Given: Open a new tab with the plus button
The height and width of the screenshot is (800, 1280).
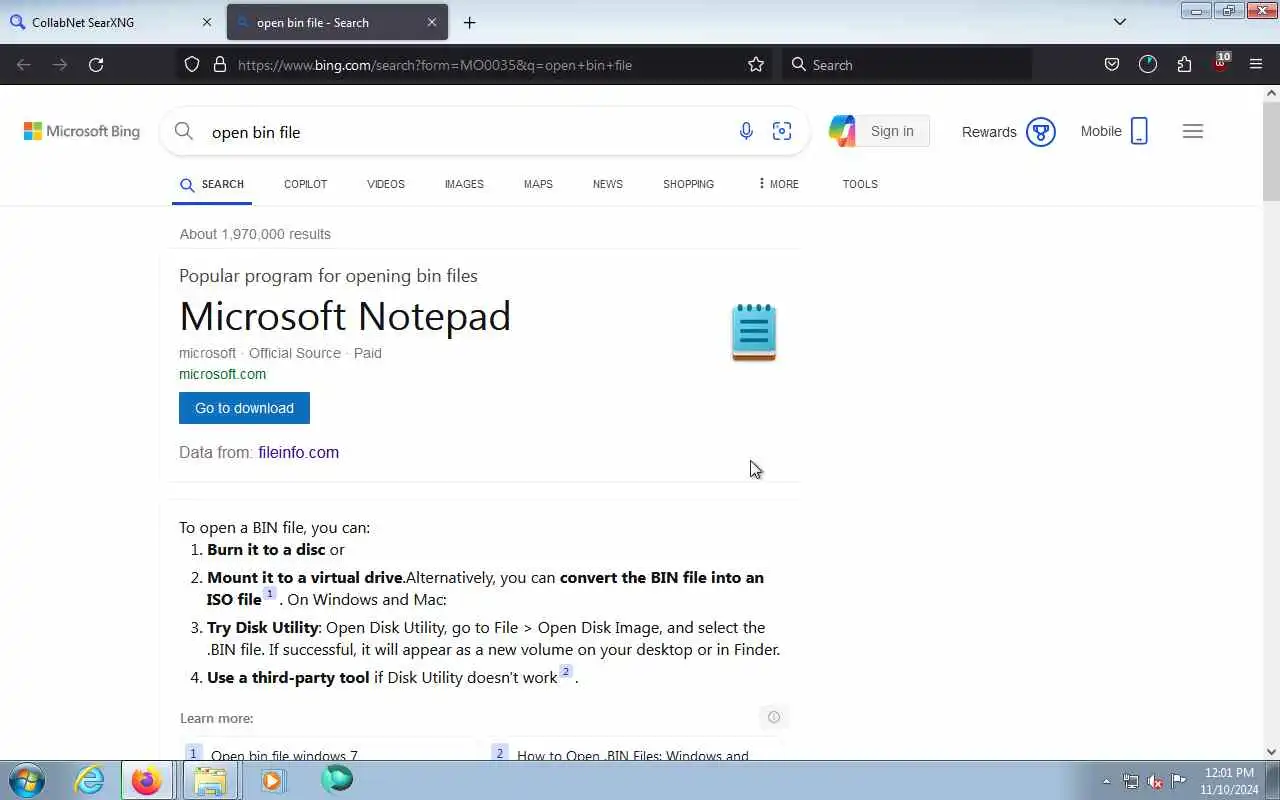Looking at the screenshot, I should point(469,22).
